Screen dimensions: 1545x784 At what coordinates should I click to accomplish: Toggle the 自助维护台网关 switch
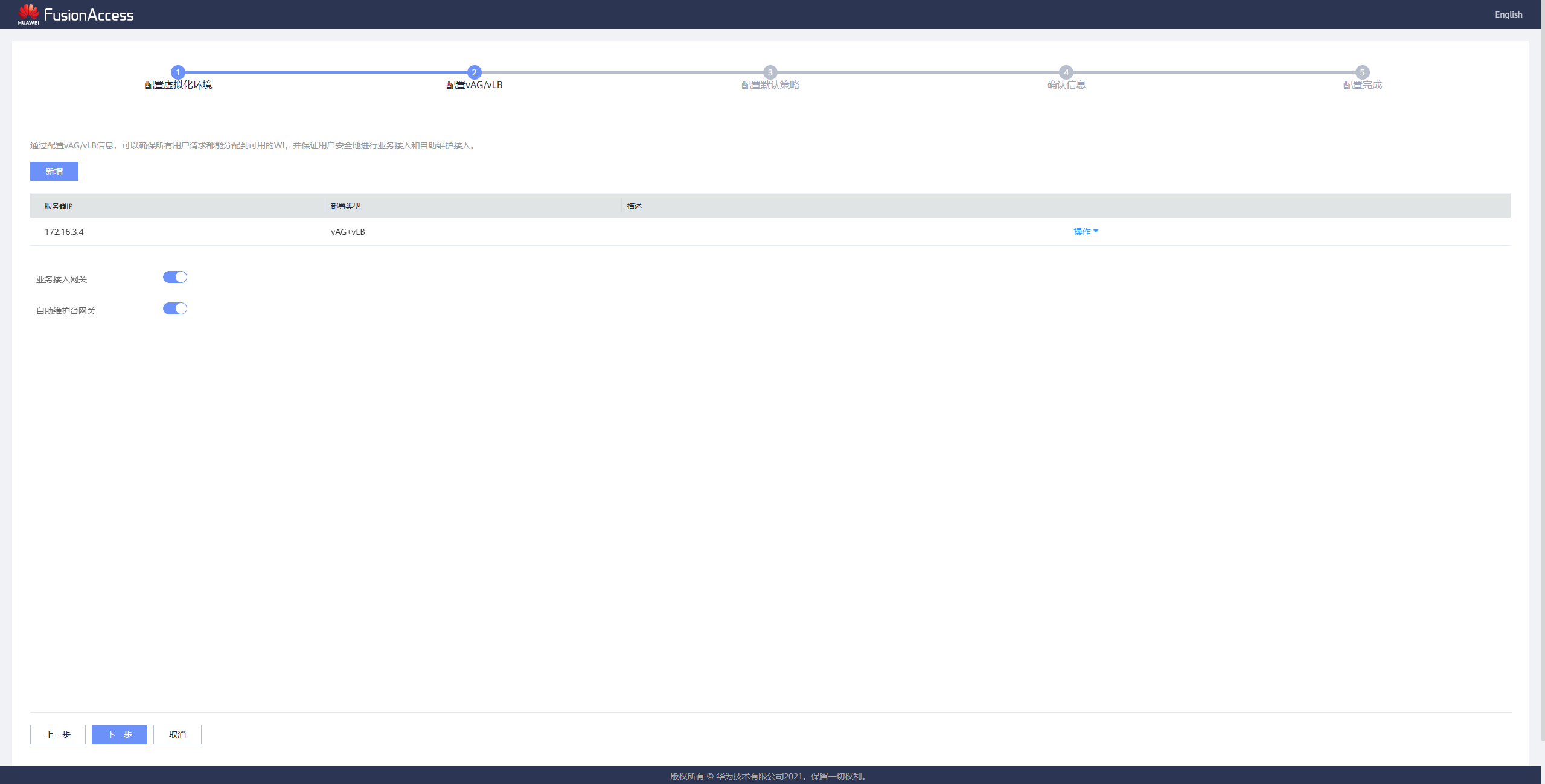[x=175, y=308]
